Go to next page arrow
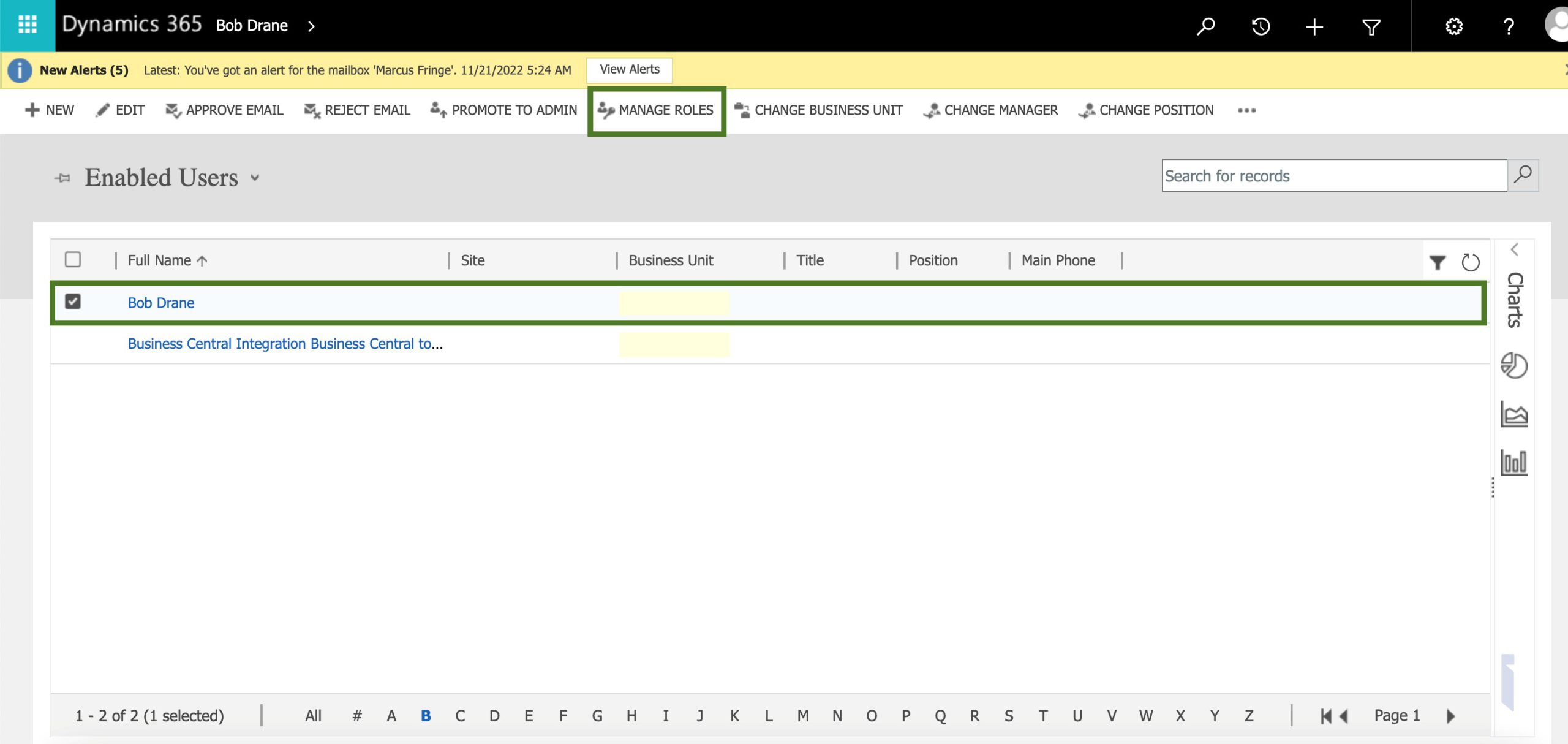 (1450, 716)
